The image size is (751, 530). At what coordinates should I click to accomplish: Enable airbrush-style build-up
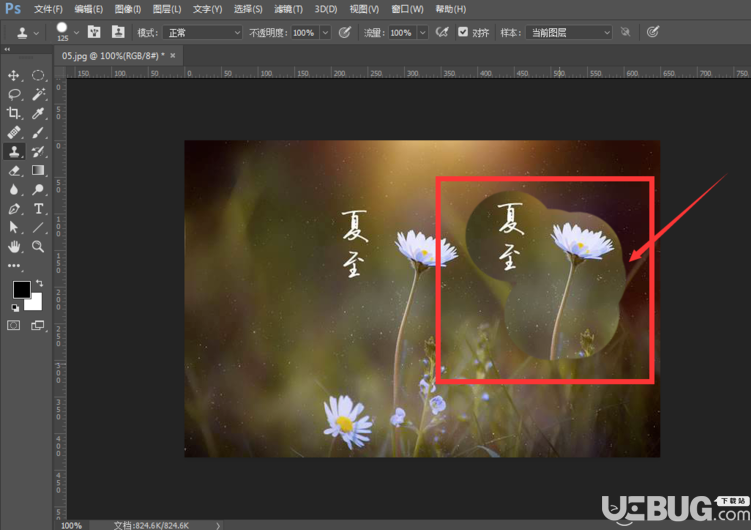(442, 32)
